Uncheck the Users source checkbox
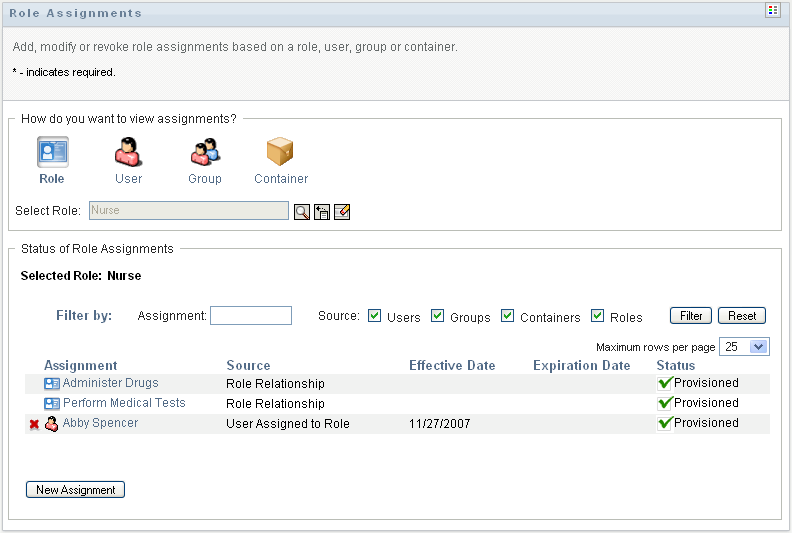792x533 pixels. click(375, 316)
